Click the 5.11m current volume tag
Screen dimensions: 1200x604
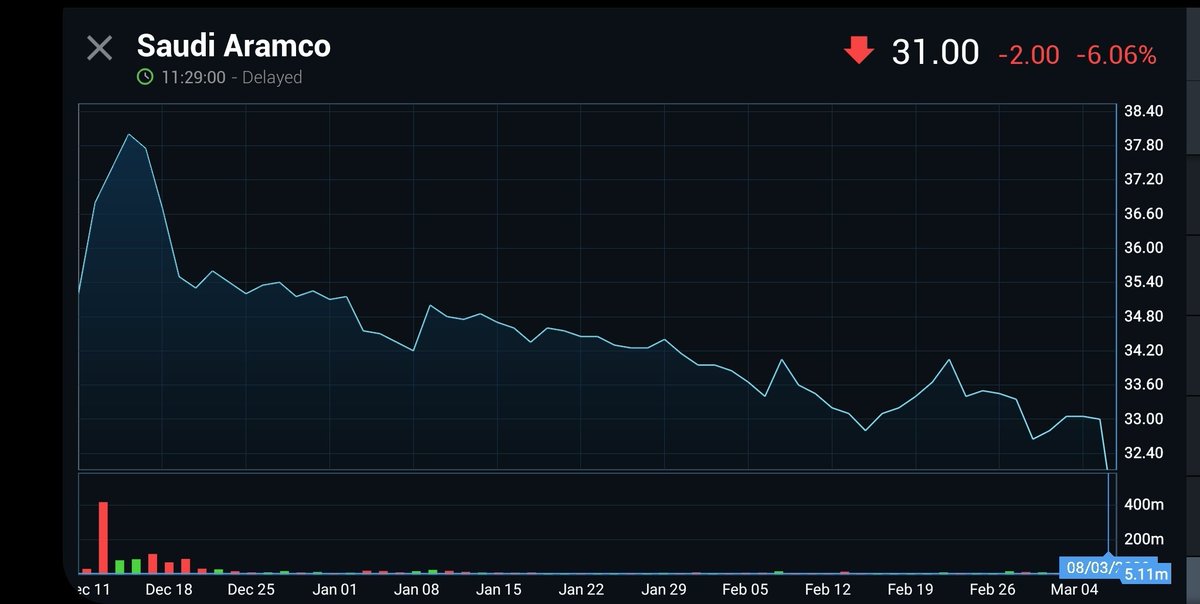coord(1146,576)
